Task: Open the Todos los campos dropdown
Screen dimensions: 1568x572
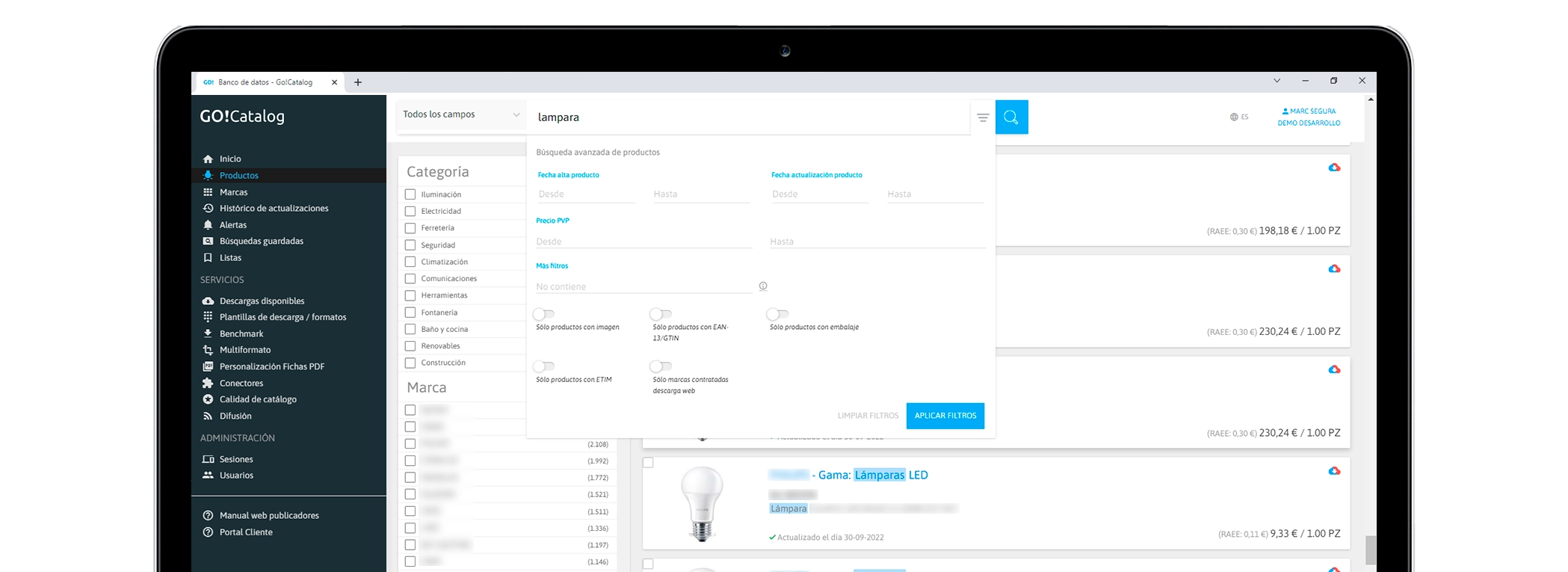Action: (x=460, y=114)
